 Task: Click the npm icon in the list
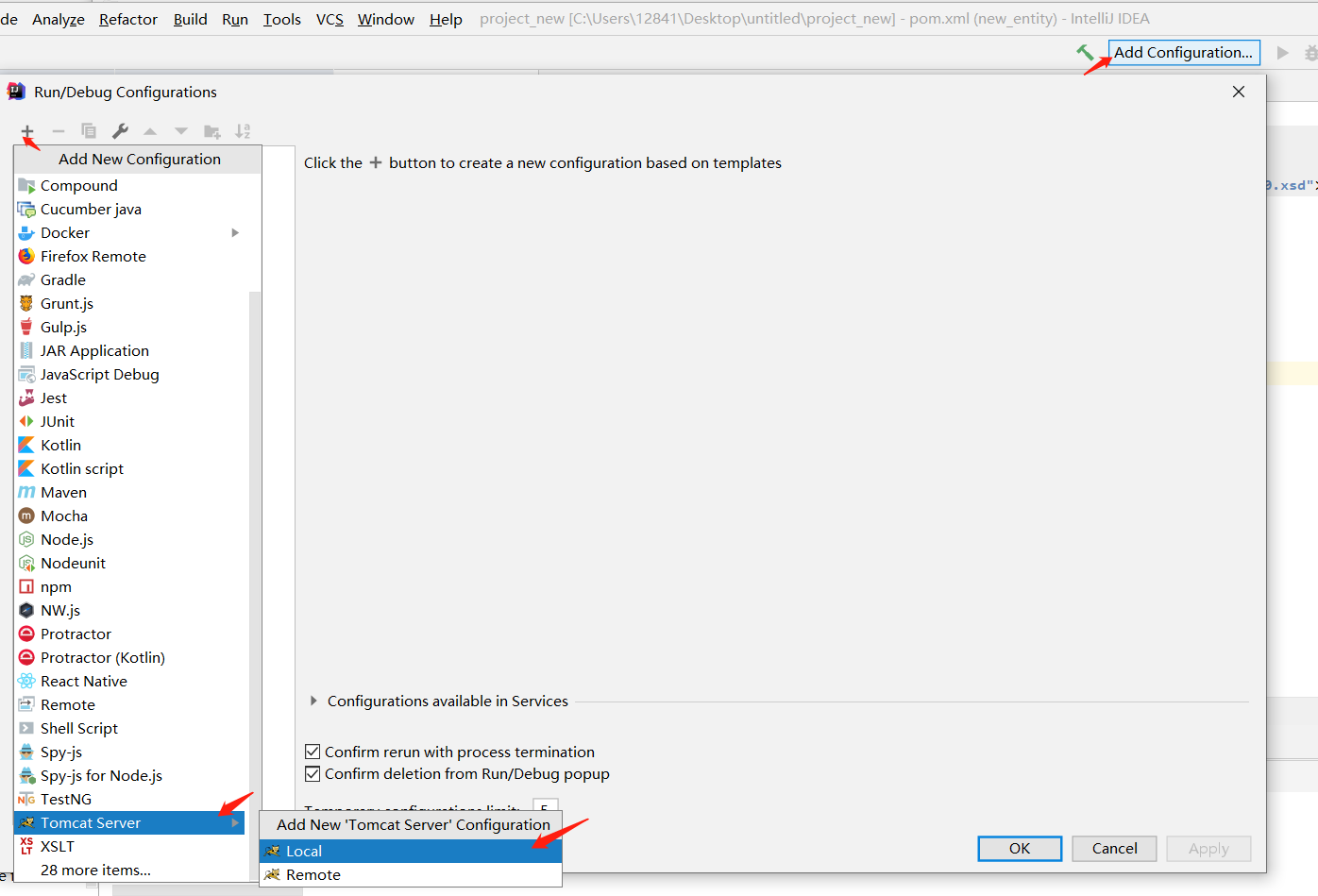point(26,586)
